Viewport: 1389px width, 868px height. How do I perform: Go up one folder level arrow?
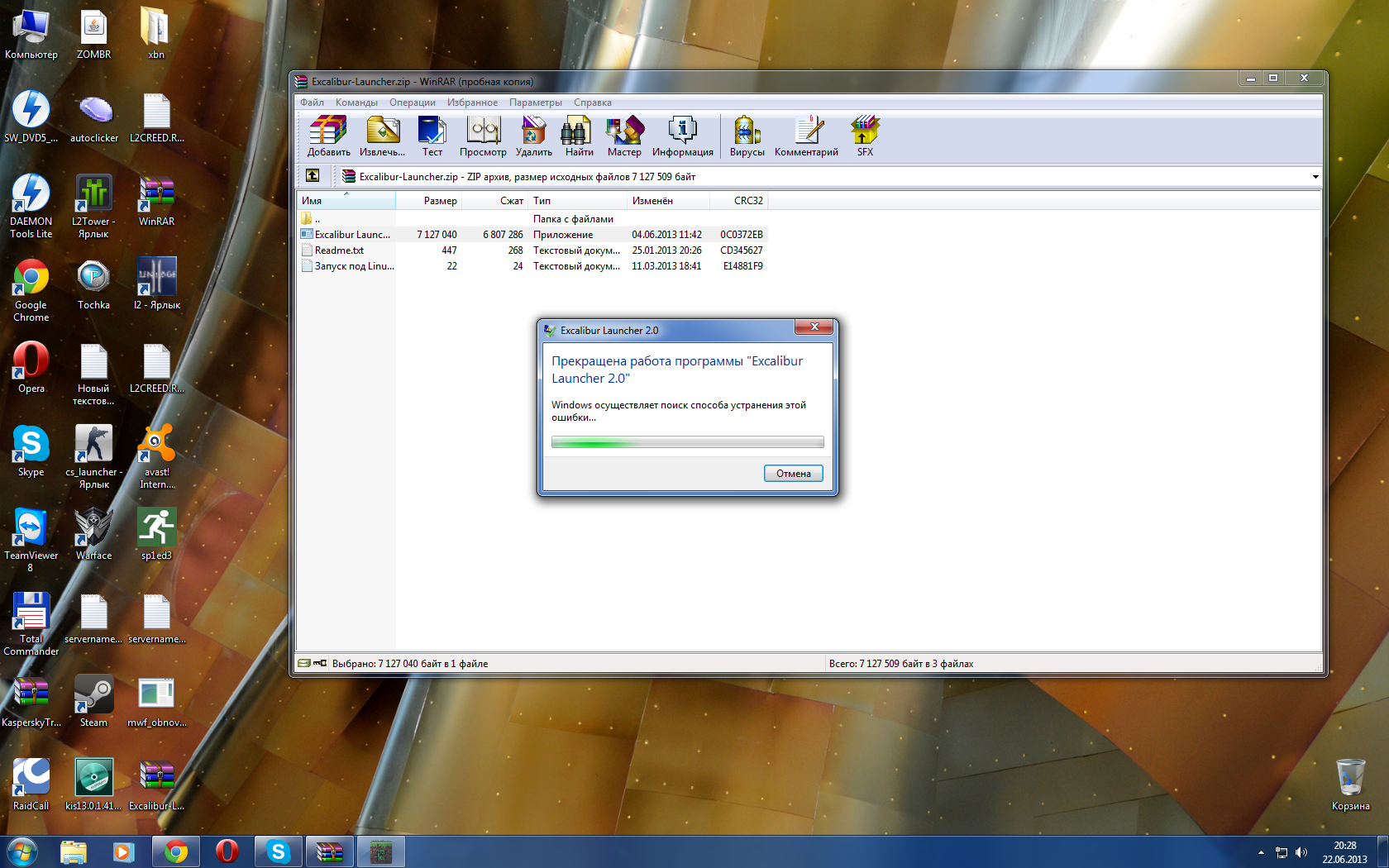(x=313, y=175)
